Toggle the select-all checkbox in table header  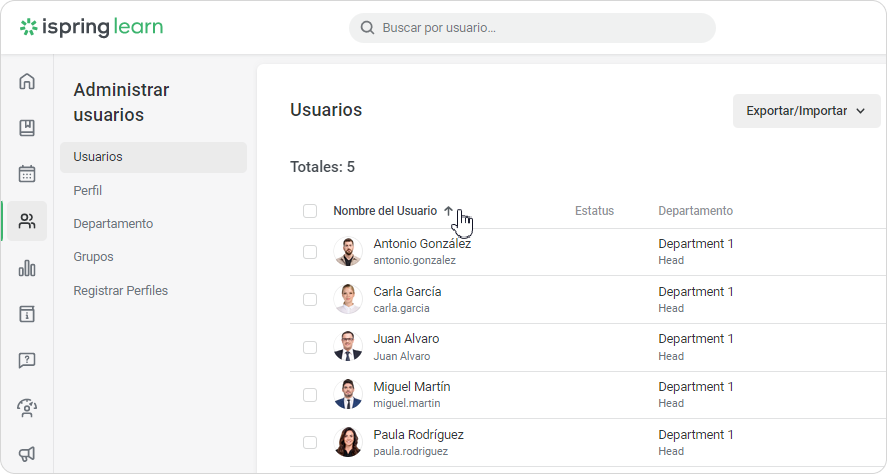[310, 211]
